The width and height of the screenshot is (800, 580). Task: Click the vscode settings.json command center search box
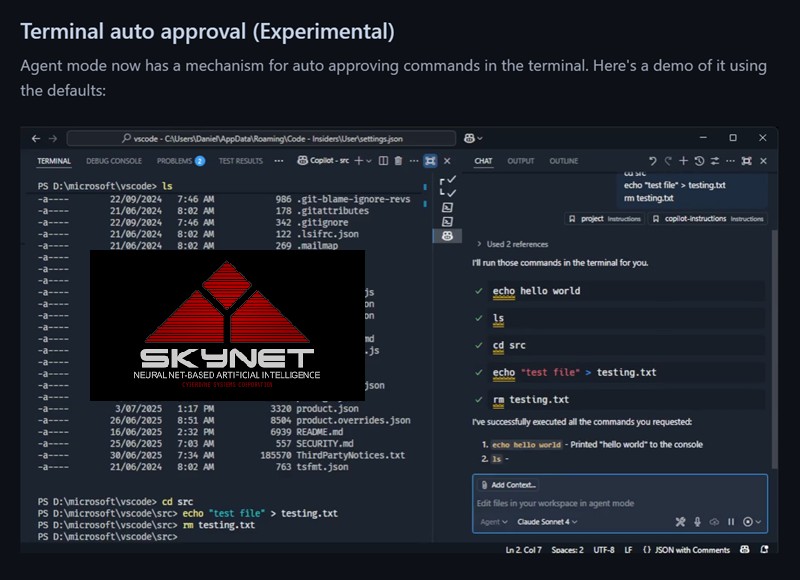pyautogui.click(x=261, y=138)
